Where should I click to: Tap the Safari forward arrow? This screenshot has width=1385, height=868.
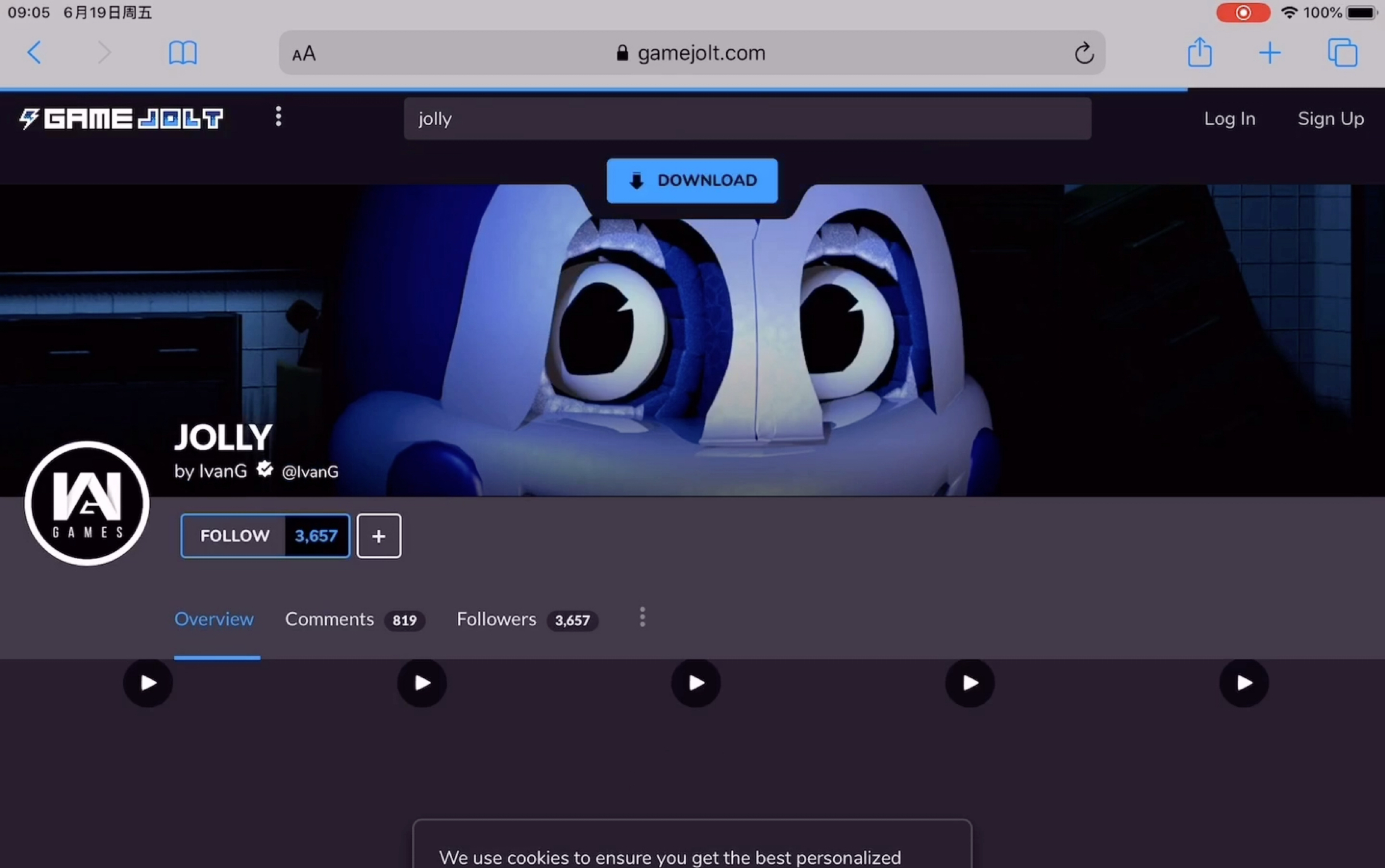click(104, 53)
